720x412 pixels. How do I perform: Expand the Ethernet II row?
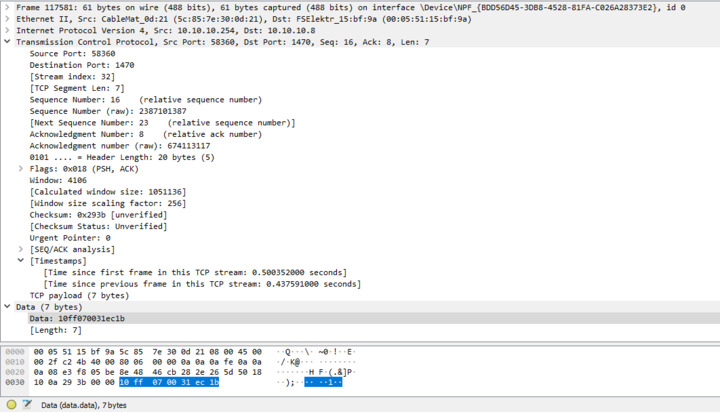click(7, 19)
